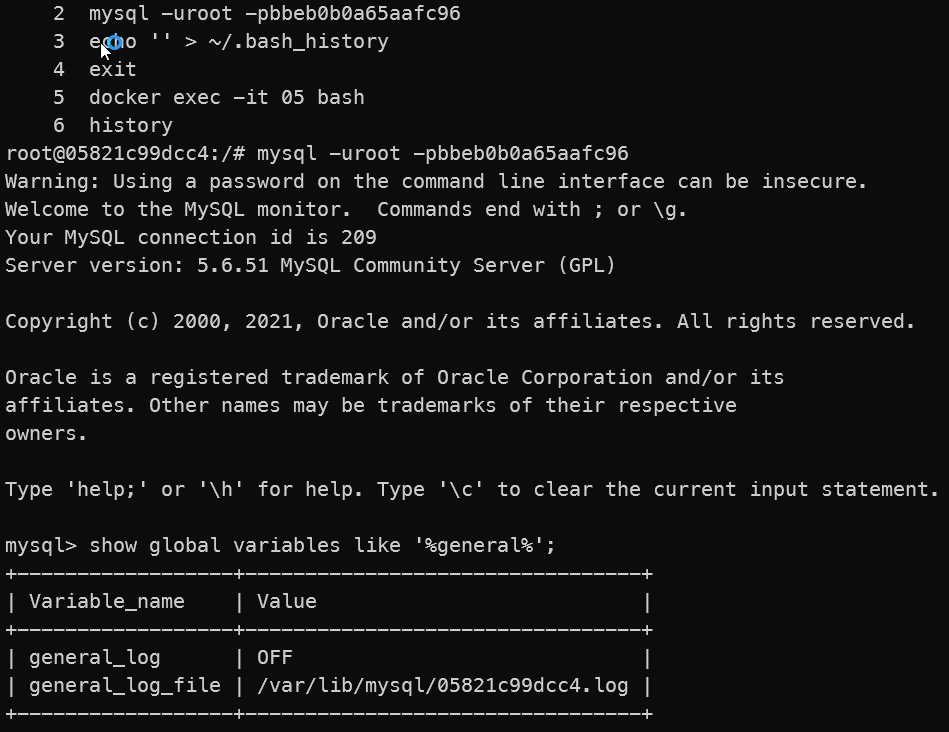The height and width of the screenshot is (732, 949).
Task: Click the echo bash_history command on line 3
Action: tap(239, 42)
